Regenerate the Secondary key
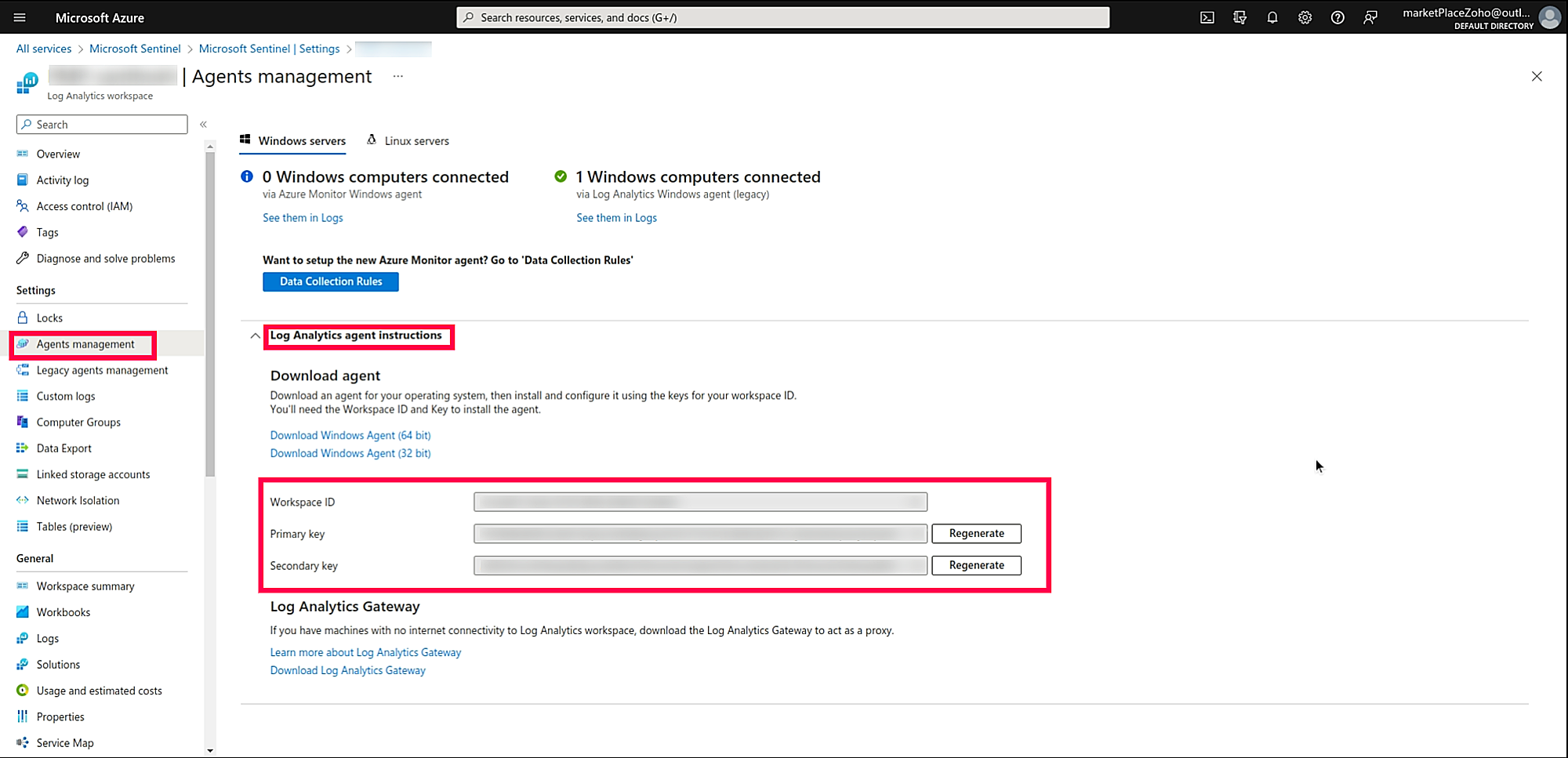The width and height of the screenshot is (1568, 758). pos(977,565)
